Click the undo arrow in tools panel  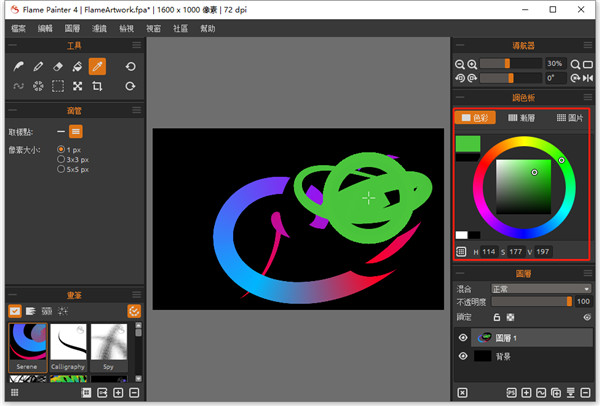(x=130, y=66)
